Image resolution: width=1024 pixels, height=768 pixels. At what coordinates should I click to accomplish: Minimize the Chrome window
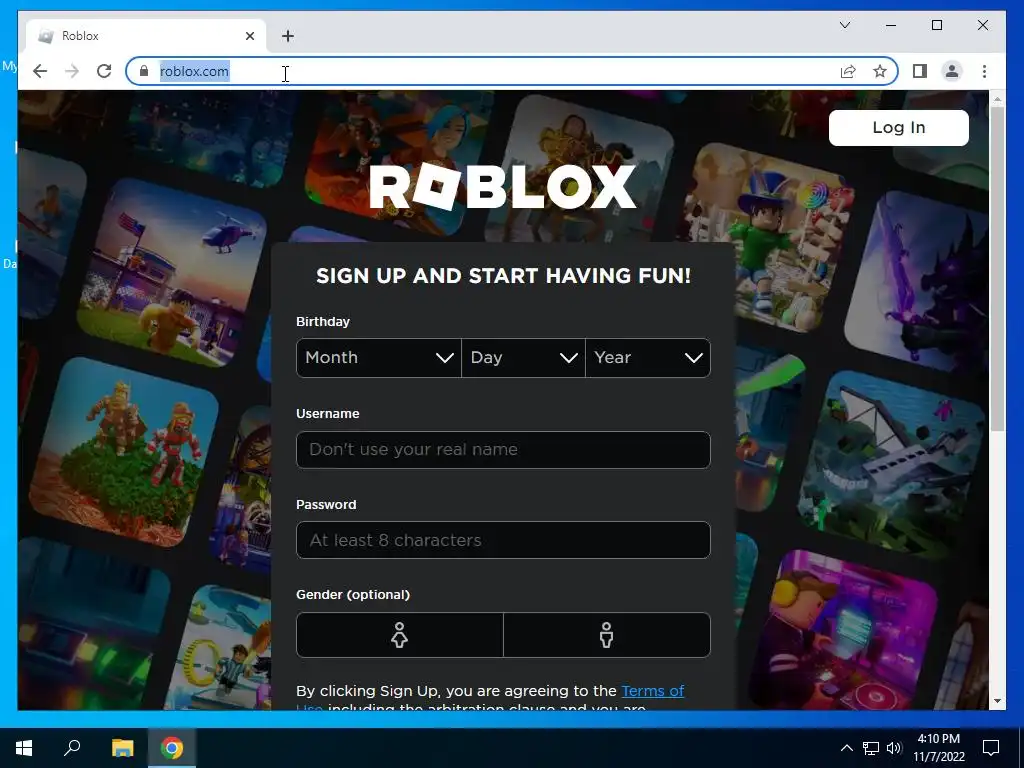coord(891,25)
